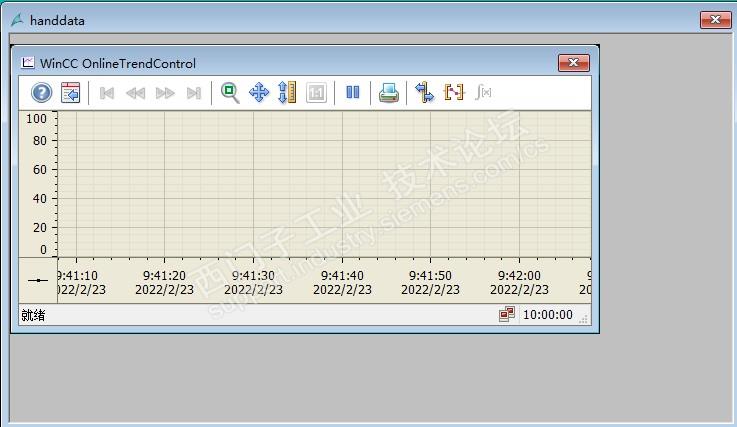Viewport: 737px width, 427px height.
Task: Click the resize grip in status bar corner
Action: pos(584,319)
